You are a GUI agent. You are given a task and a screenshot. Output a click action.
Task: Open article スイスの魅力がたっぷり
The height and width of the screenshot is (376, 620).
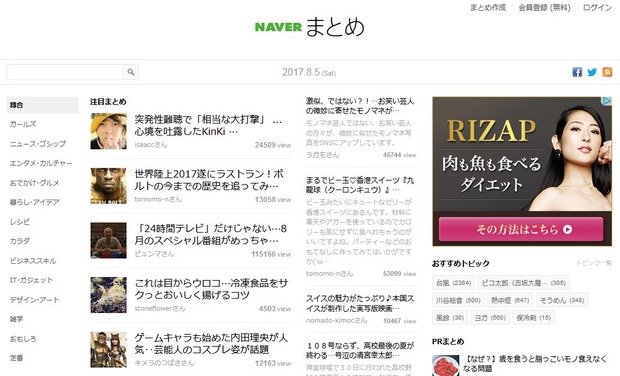[360, 303]
